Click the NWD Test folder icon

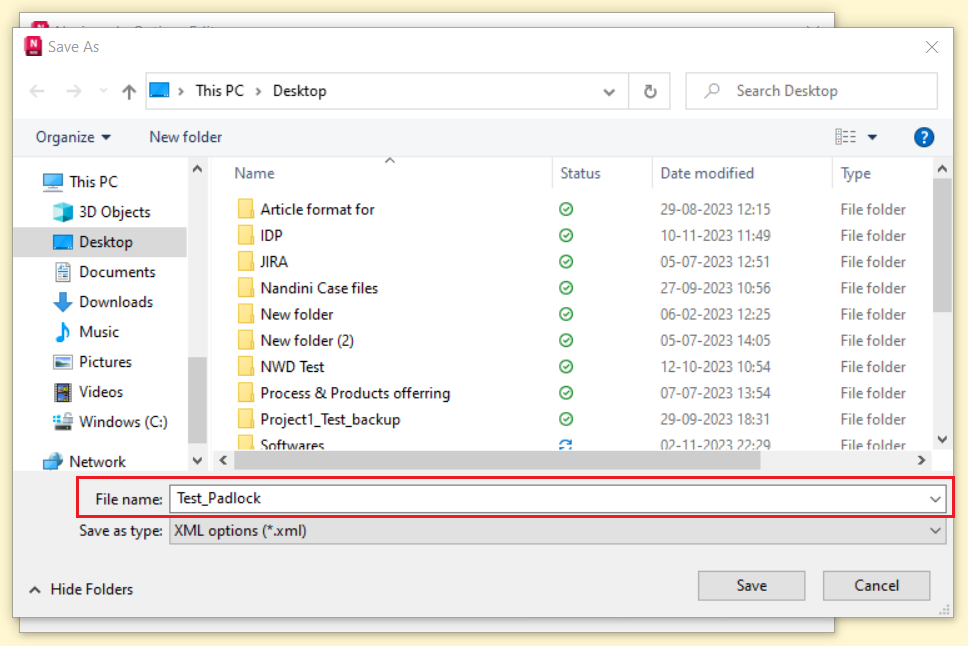(x=246, y=367)
